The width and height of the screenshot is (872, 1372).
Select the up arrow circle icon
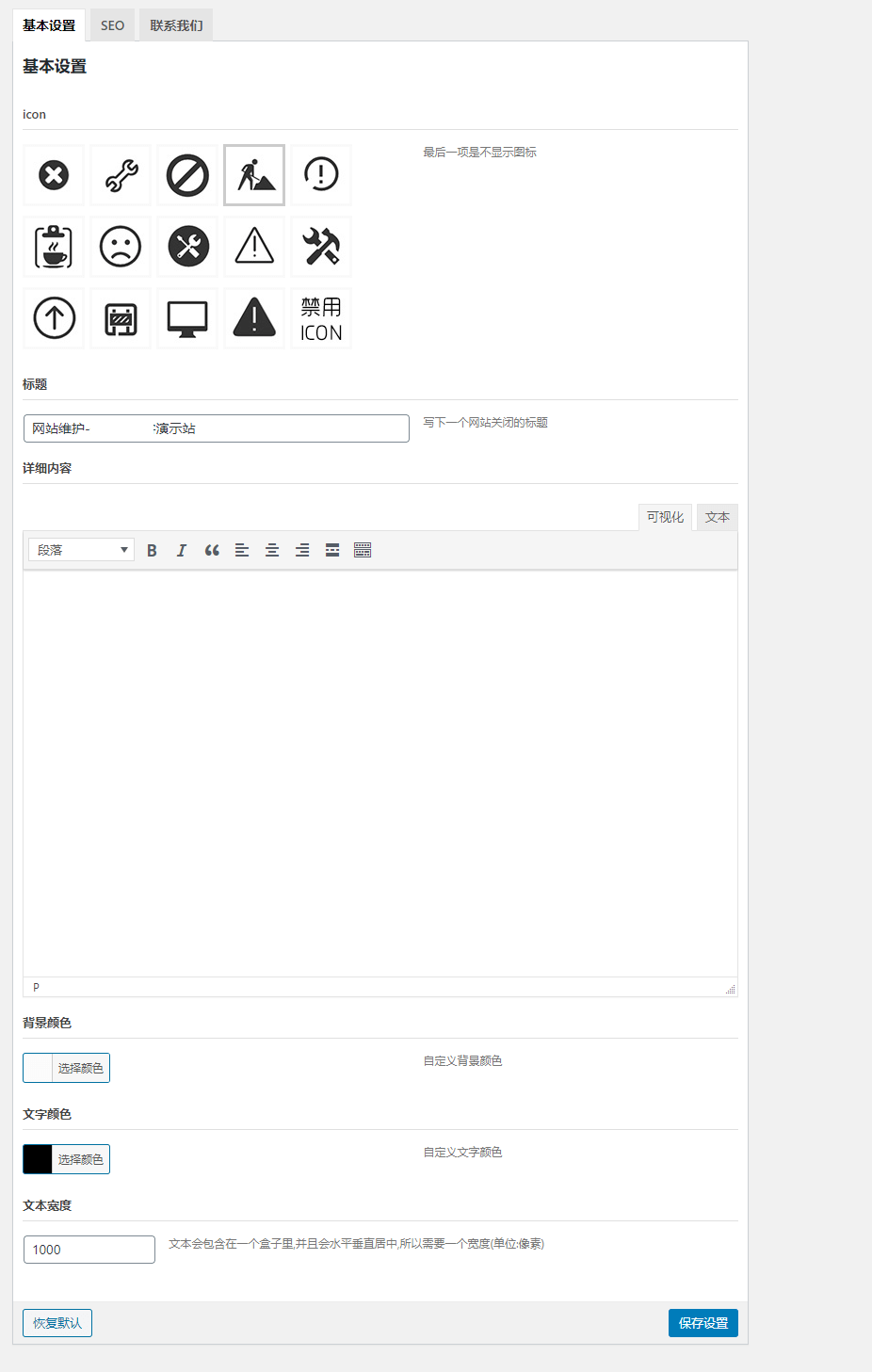(x=54, y=318)
